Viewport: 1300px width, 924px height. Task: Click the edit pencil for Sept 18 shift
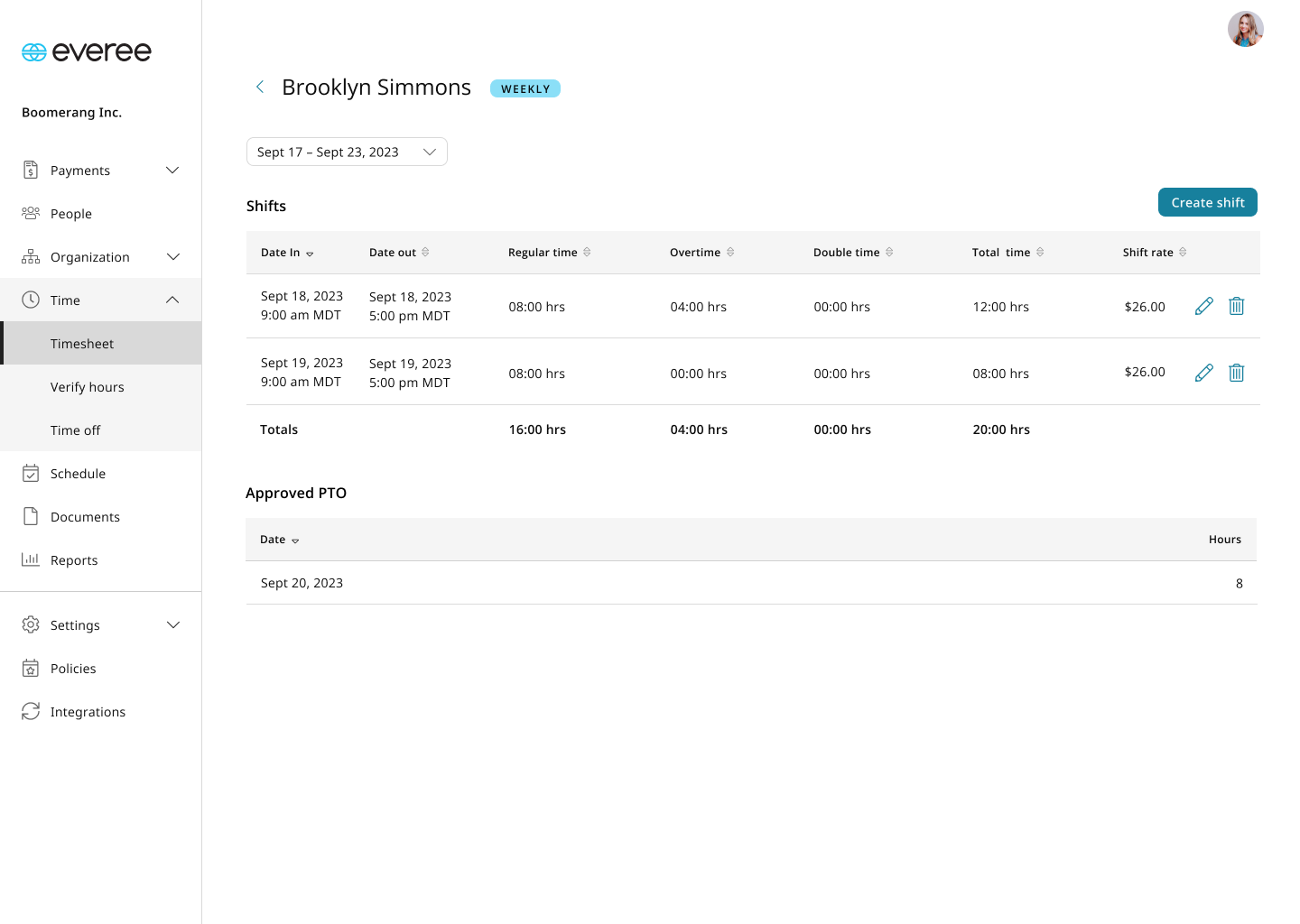(1203, 307)
